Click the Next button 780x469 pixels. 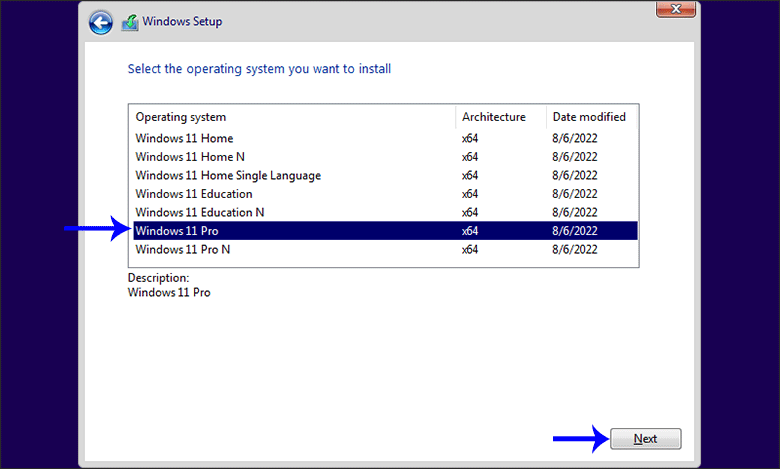tap(645, 439)
